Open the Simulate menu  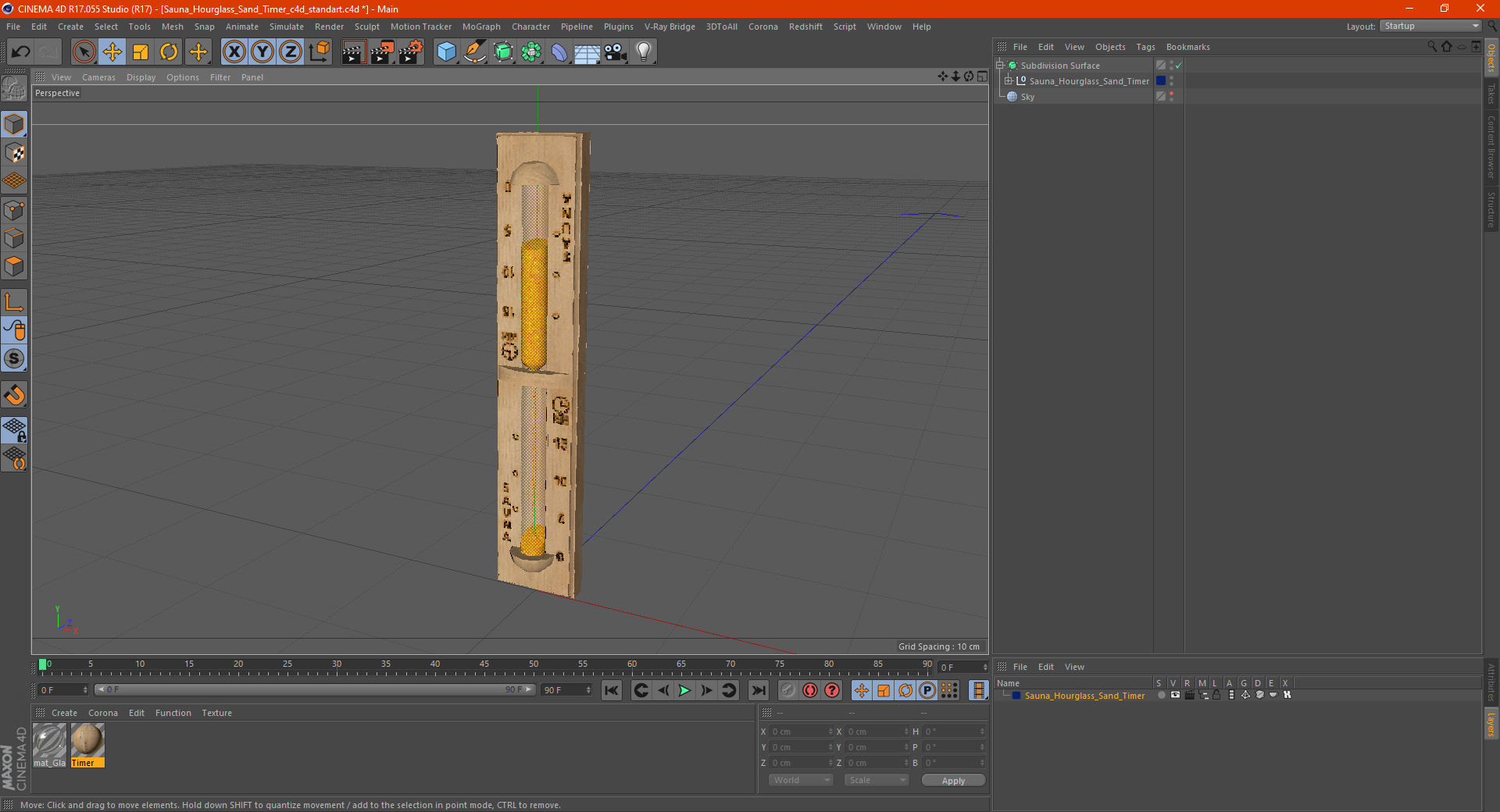point(287,27)
